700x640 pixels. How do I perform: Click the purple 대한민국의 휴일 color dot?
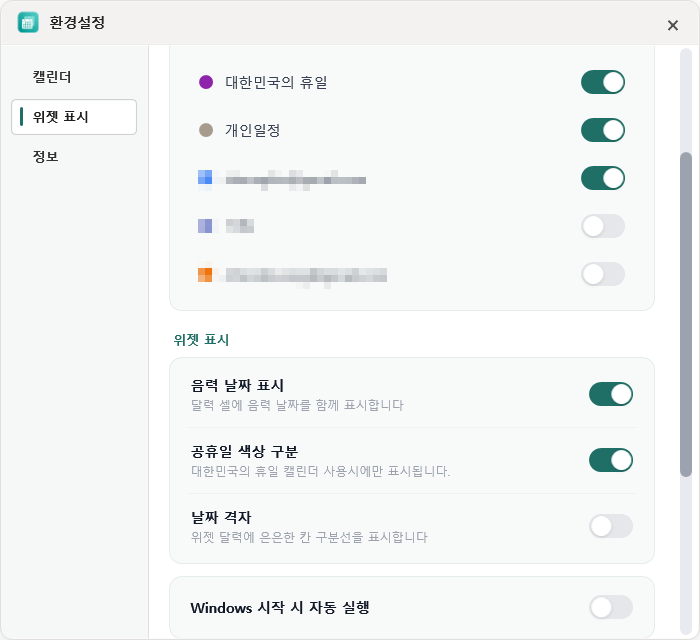point(206,82)
